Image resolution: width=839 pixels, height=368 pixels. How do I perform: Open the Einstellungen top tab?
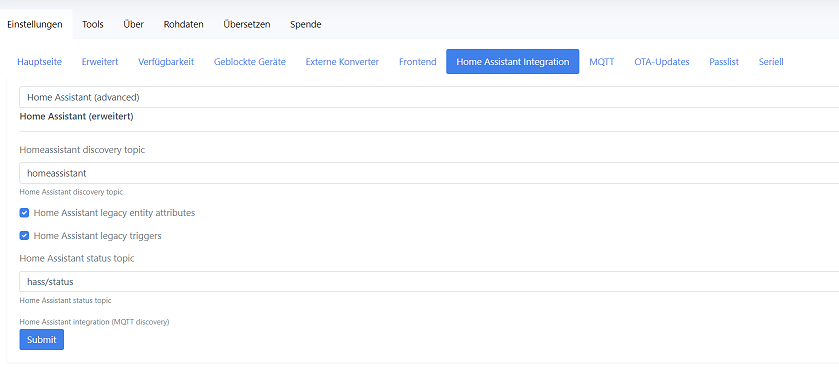point(35,24)
